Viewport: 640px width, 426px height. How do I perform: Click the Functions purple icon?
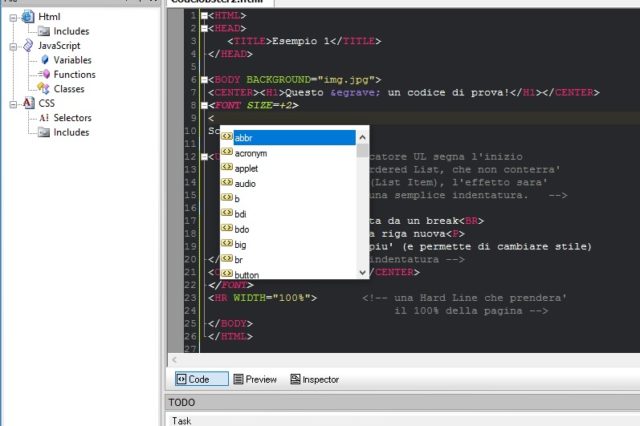point(44,74)
